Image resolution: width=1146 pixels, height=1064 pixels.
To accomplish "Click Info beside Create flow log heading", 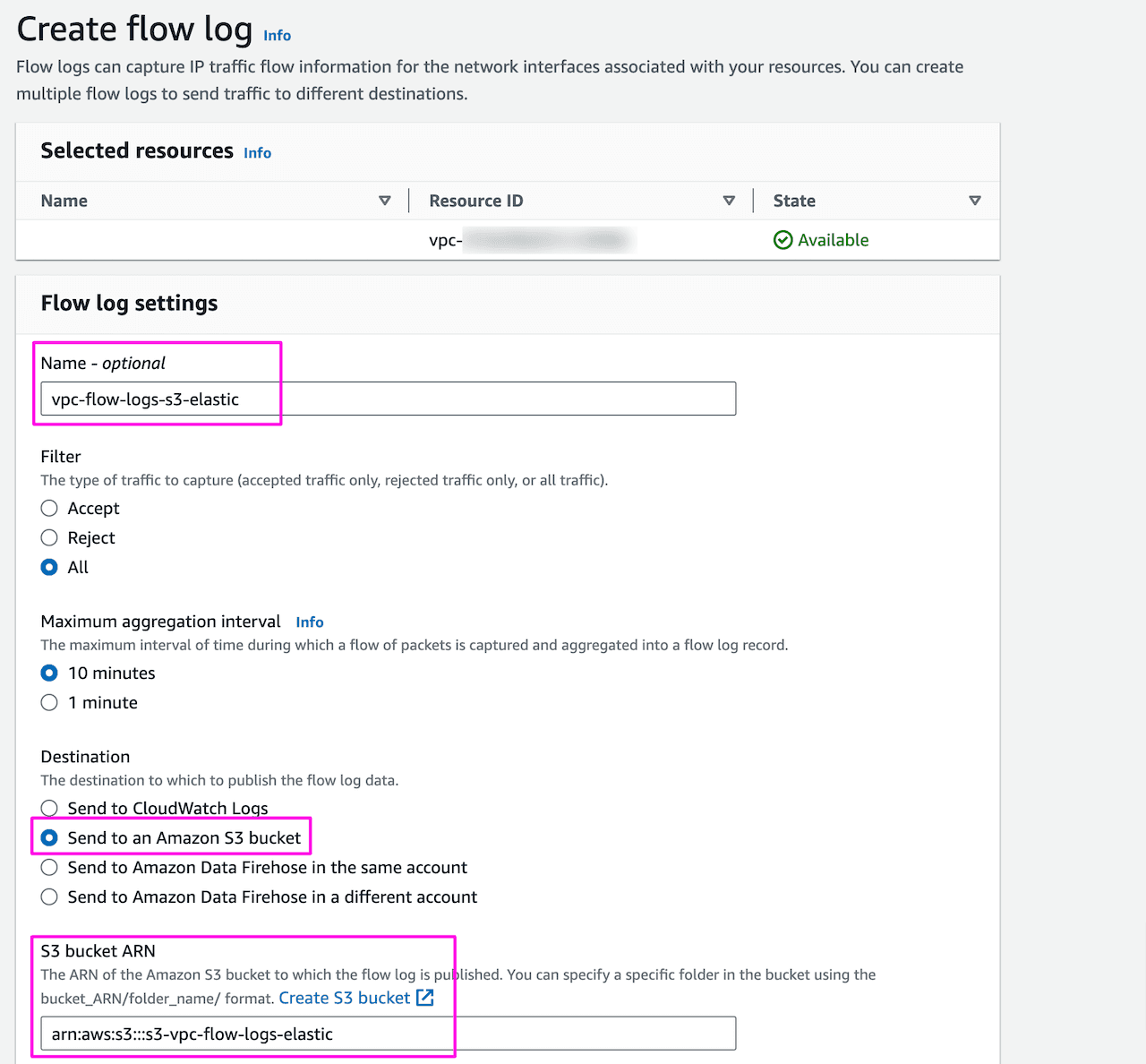I will click(277, 35).
